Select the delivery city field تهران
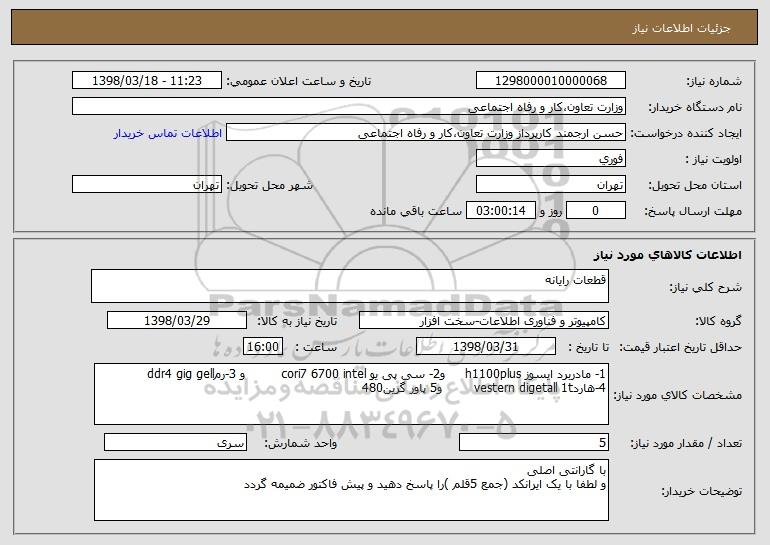Screen dimensions: 770x545 coord(147,185)
